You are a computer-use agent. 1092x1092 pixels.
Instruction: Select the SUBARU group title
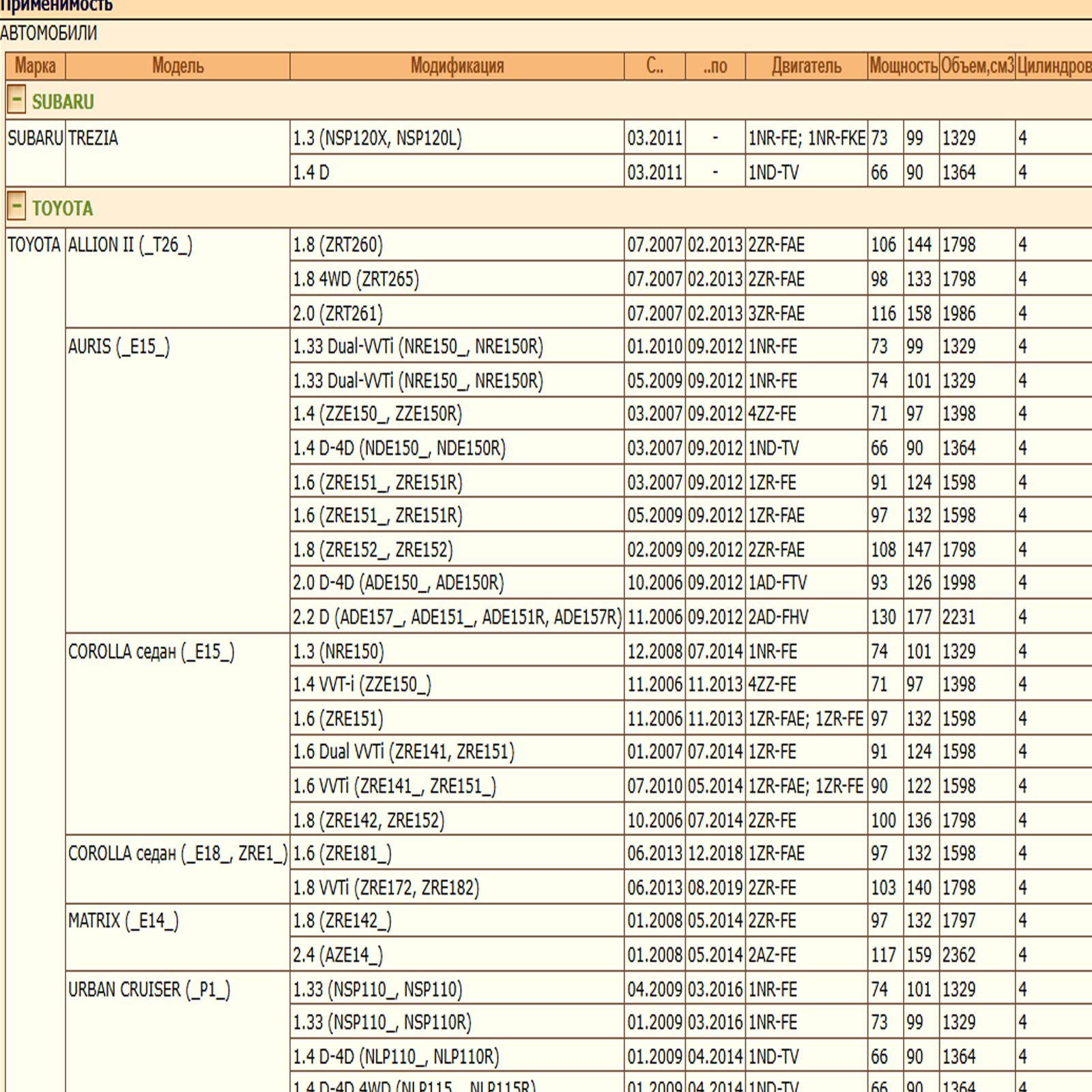coord(63,102)
